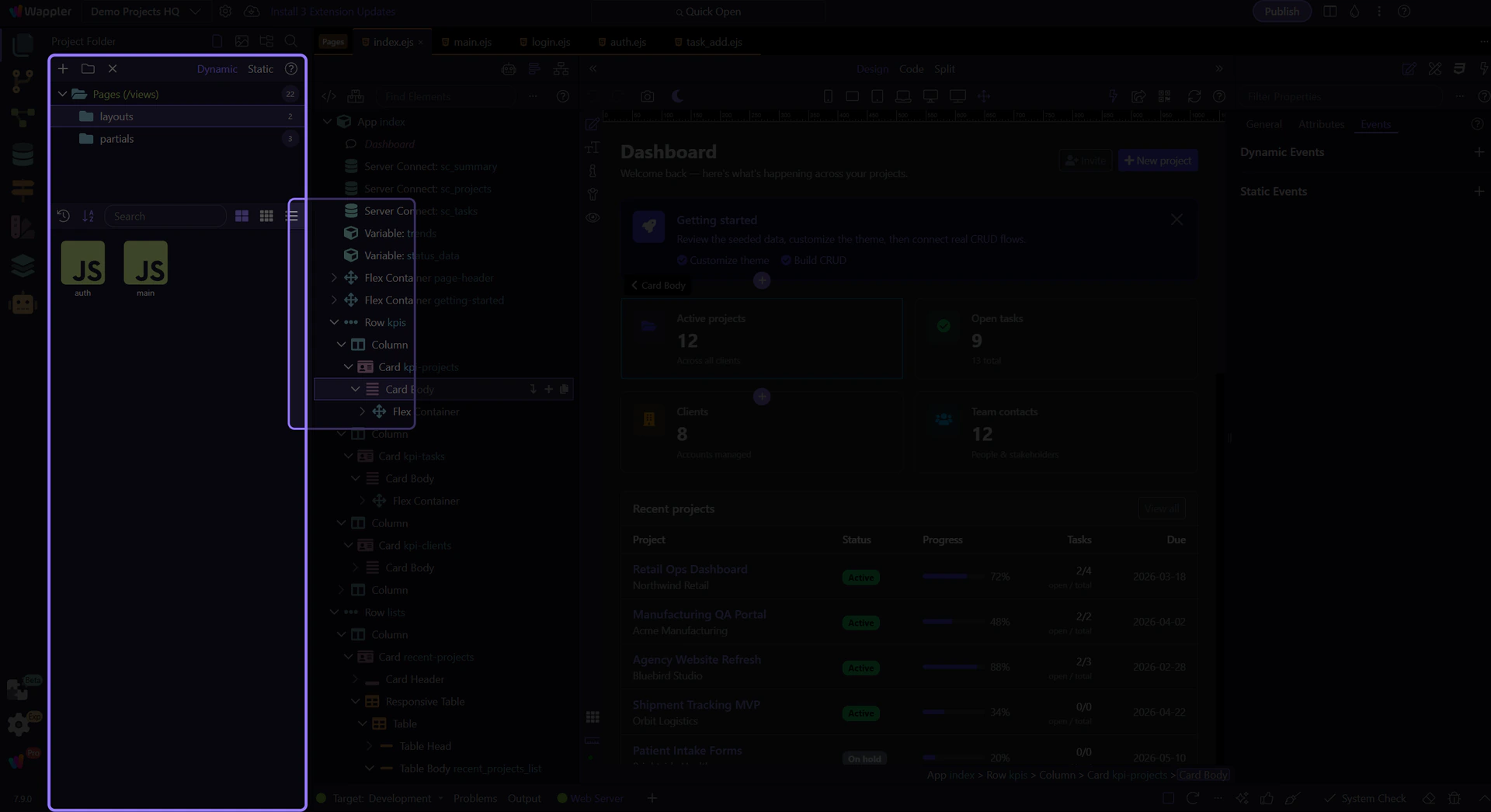Open the Attributes properties tab
The image size is (1491, 812).
(x=1320, y=124)
